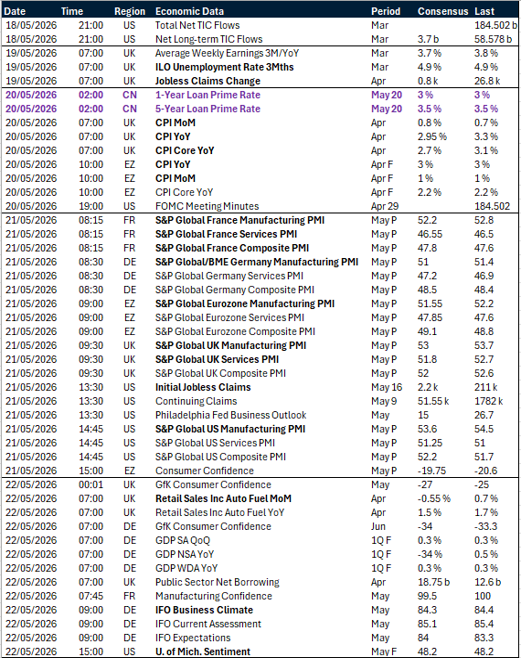Image resolution: width=521 pixels, height=658 pixels.
Task: Click S&P Global/BME Germany Manufacturing PMI
Action: point(257,262)
